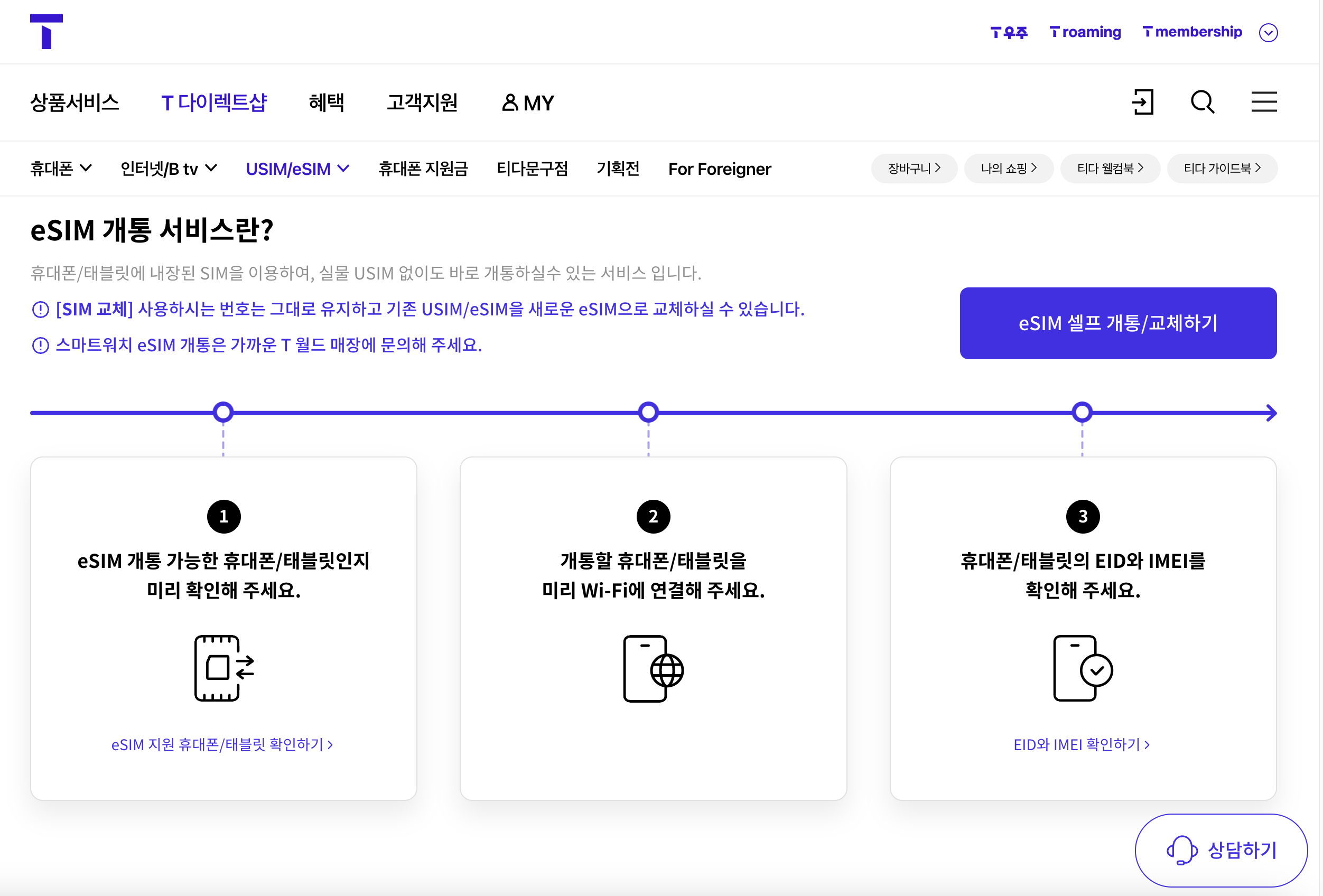
Task: Click the 티다 웰컴북 shortcut button
Action: point(1110,169)
